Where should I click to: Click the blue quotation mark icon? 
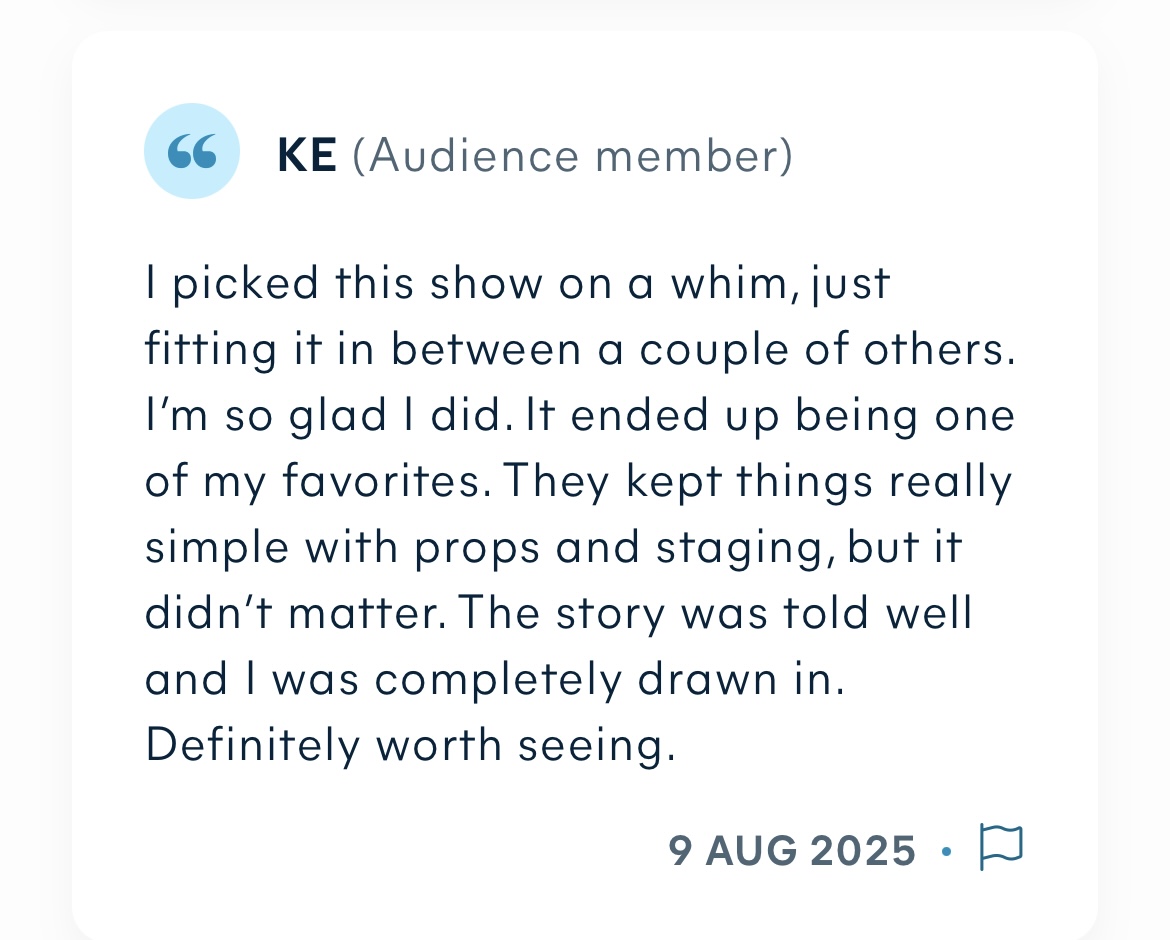(x=192, y=151)
